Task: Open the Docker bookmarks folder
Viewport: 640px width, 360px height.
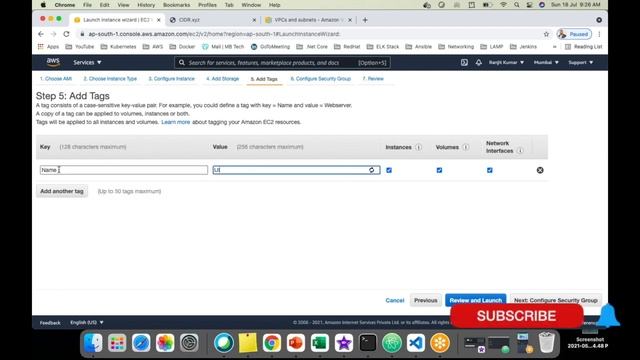Action: (x=182, y=47)
